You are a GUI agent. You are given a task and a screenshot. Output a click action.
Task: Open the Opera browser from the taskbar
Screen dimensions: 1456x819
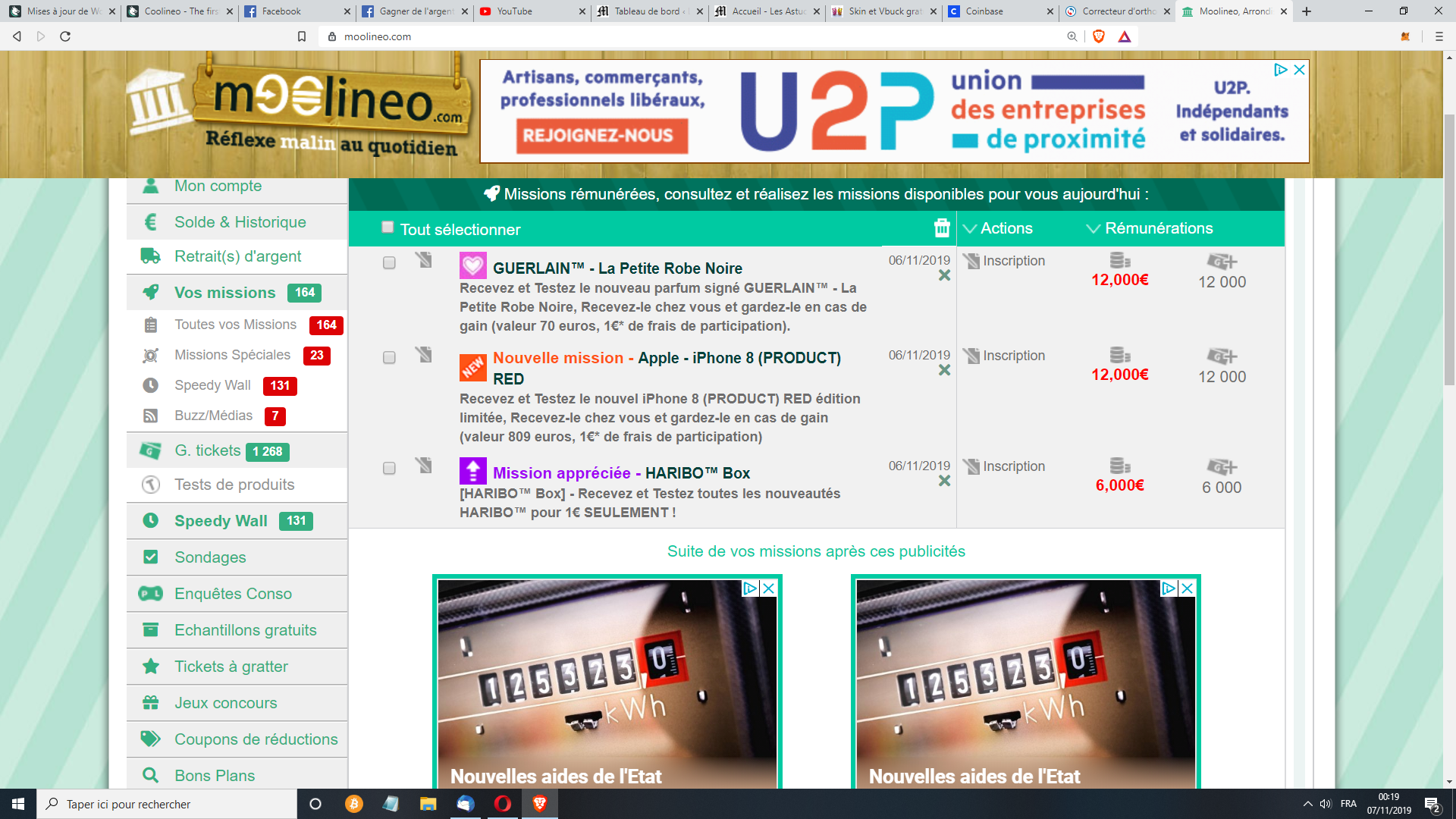click(x=503, y=804)
